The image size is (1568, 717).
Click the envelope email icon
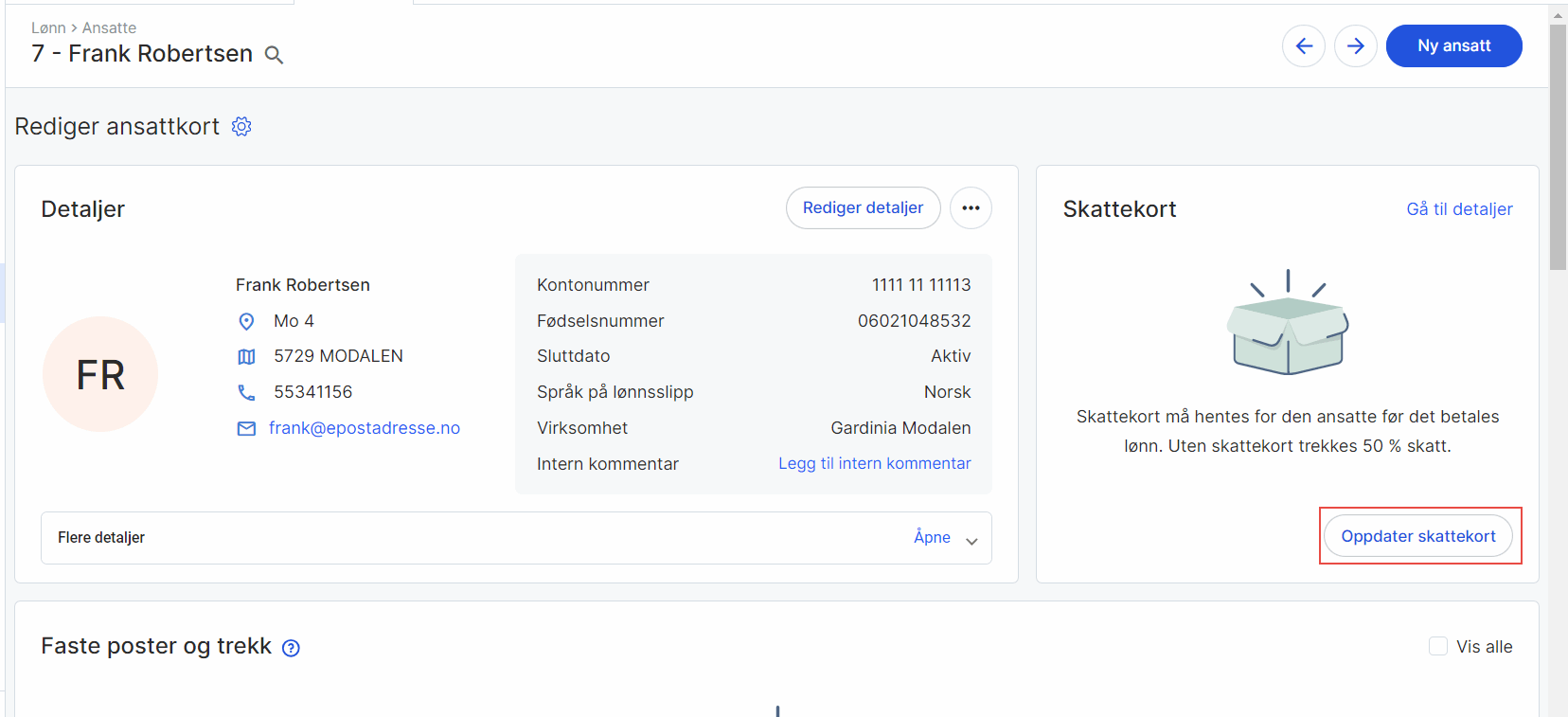pos(246,429)
